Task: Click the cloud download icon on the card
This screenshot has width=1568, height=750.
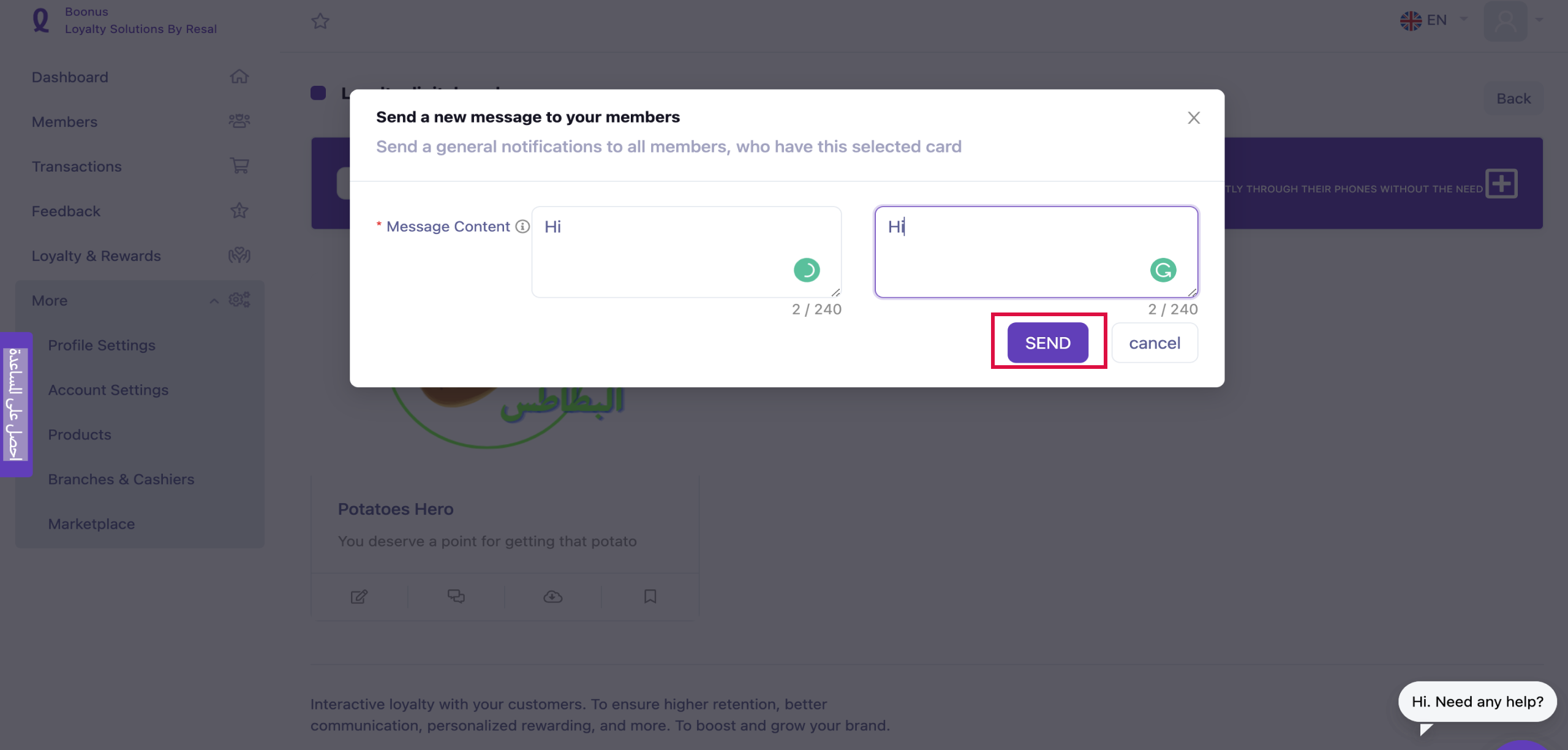Action: click(552, 596)
